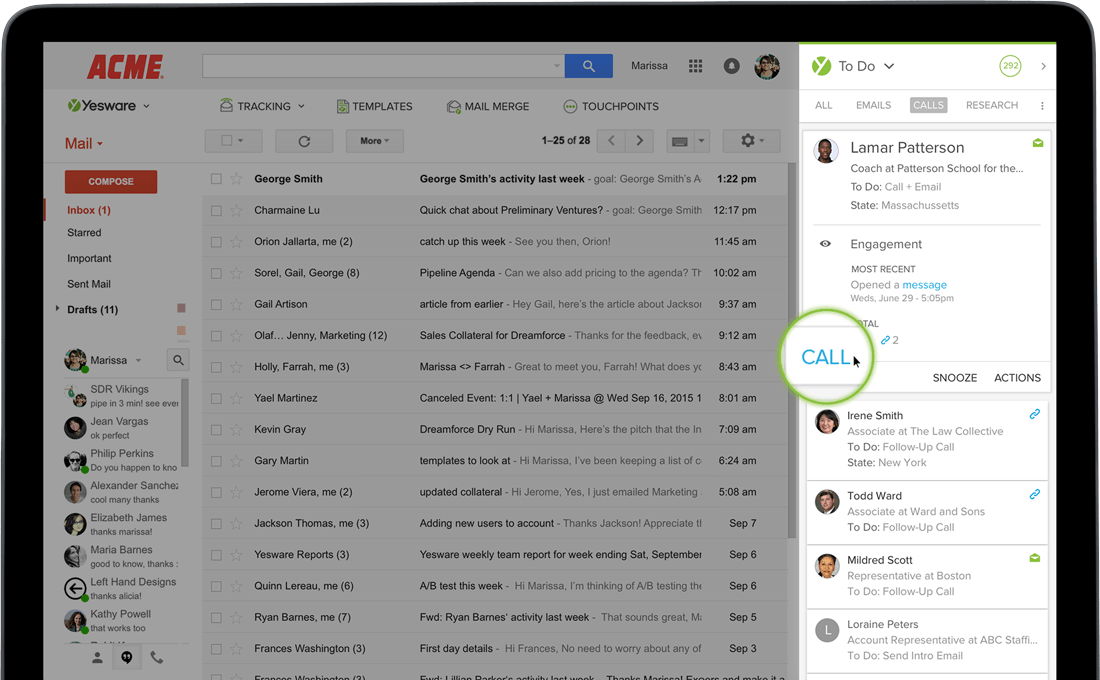Toggle Engagement eye icon
This screenshot has width=1100, height=680.
click(x=825, y=244)
